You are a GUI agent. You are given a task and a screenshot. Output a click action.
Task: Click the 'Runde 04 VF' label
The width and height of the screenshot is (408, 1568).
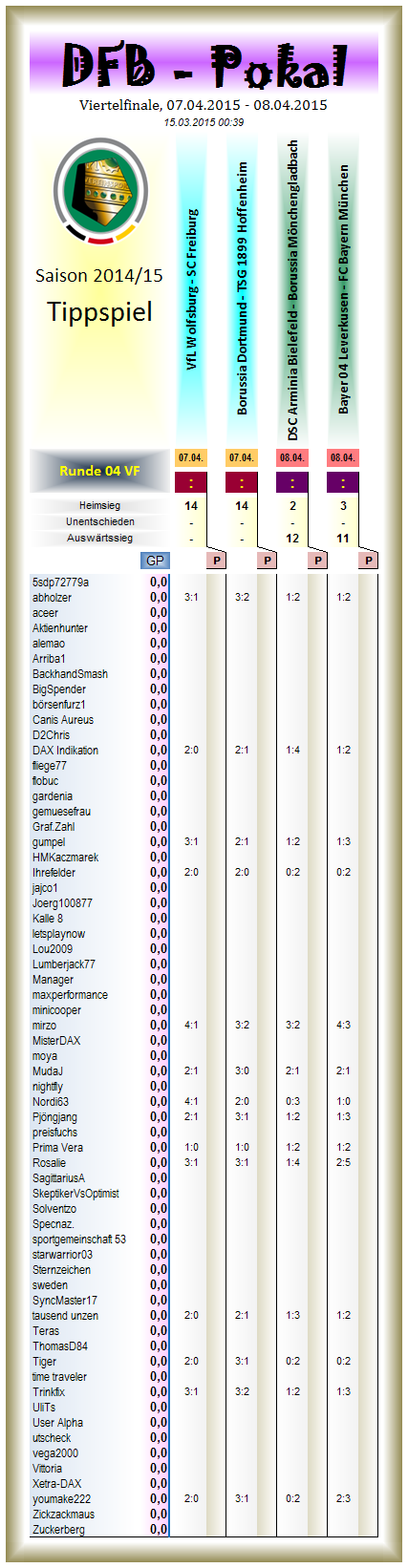click(x=99, y=471)
